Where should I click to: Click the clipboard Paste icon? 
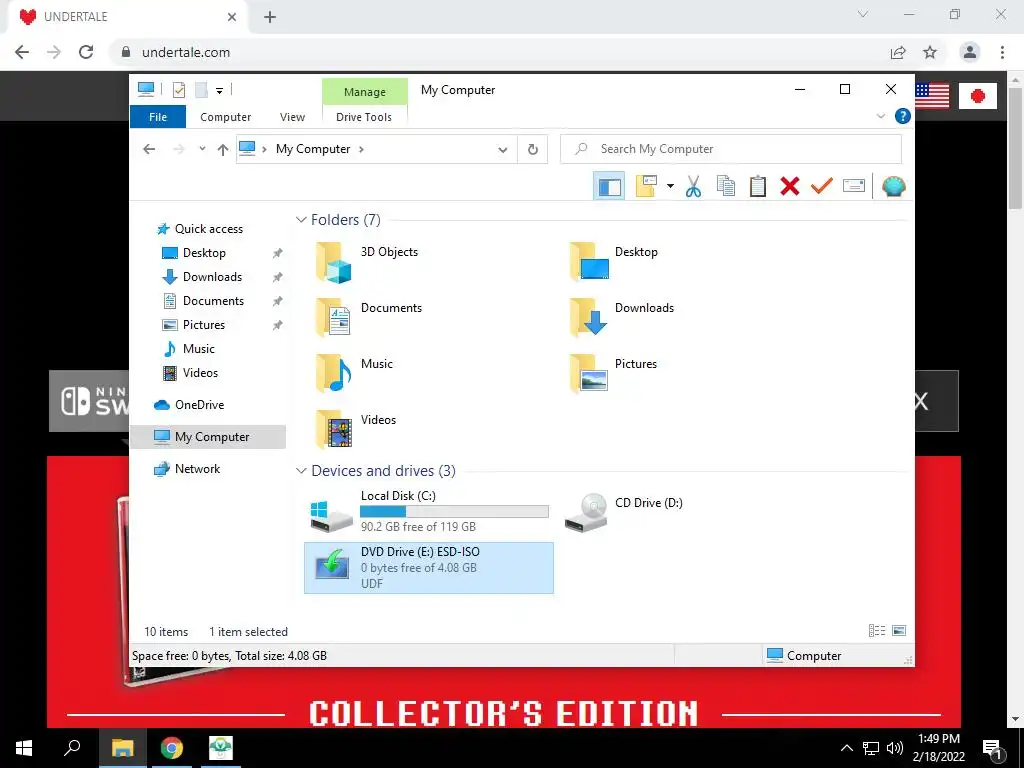(x=758, y=187)
